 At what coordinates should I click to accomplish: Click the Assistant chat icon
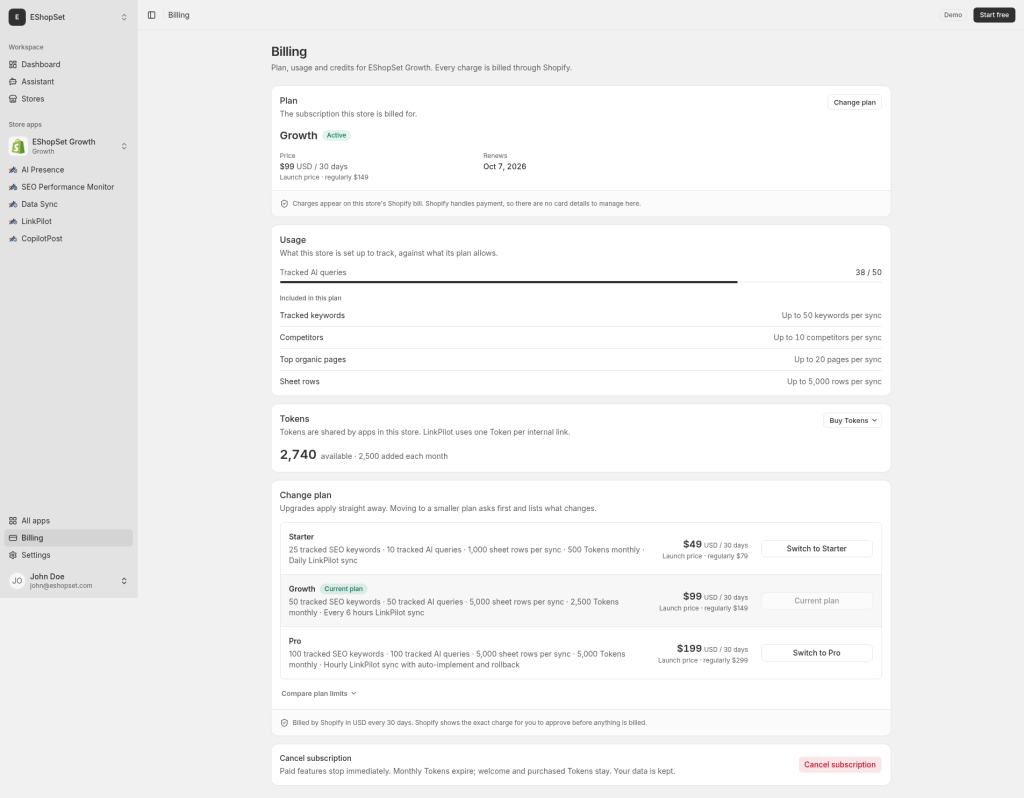13,82
